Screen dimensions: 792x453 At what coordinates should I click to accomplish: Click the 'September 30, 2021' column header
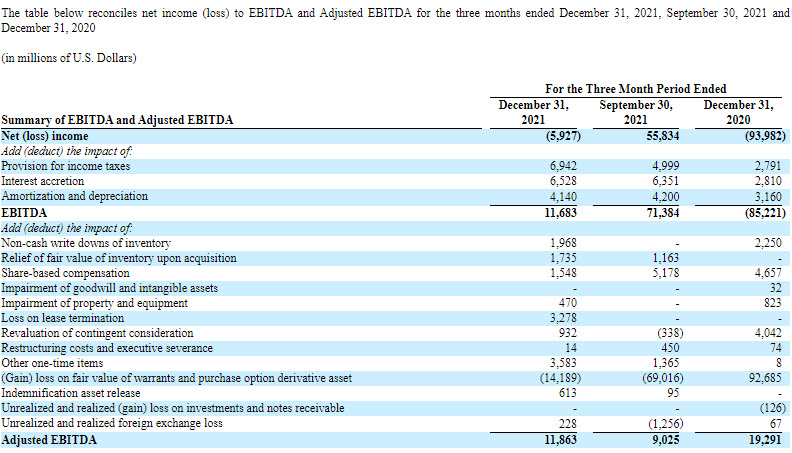click(x=636, y=112)
